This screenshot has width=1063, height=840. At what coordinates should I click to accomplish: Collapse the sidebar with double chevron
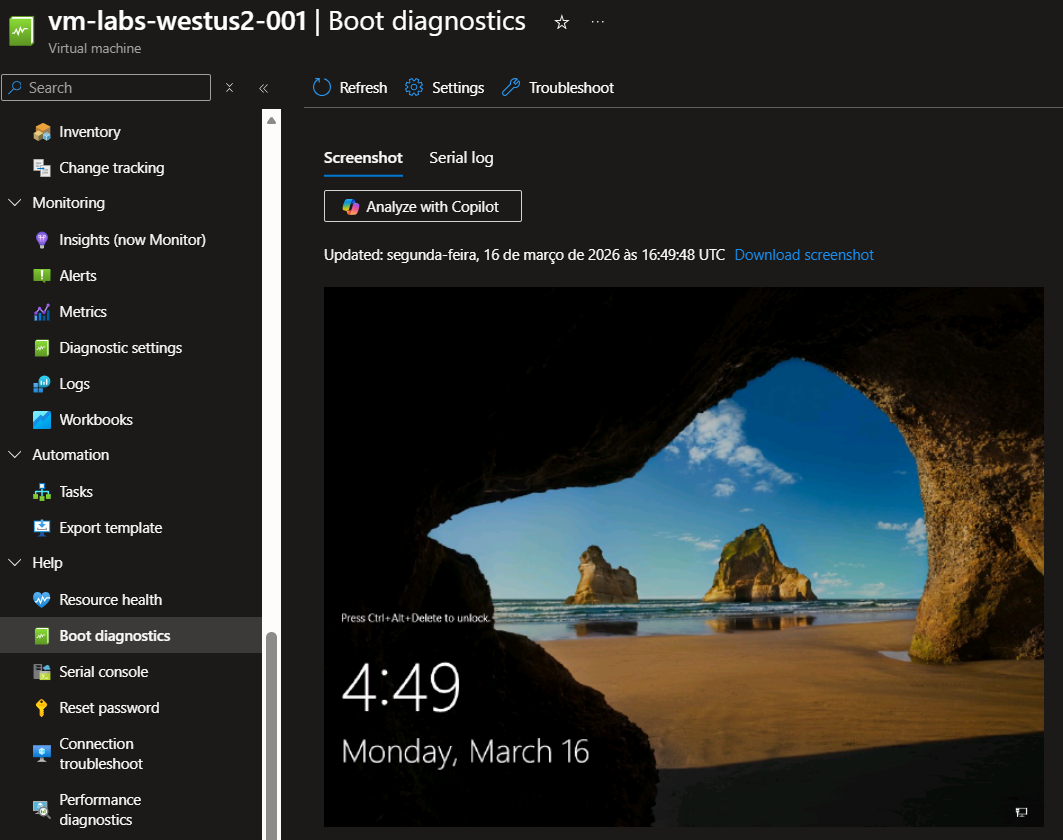[264, 88]
